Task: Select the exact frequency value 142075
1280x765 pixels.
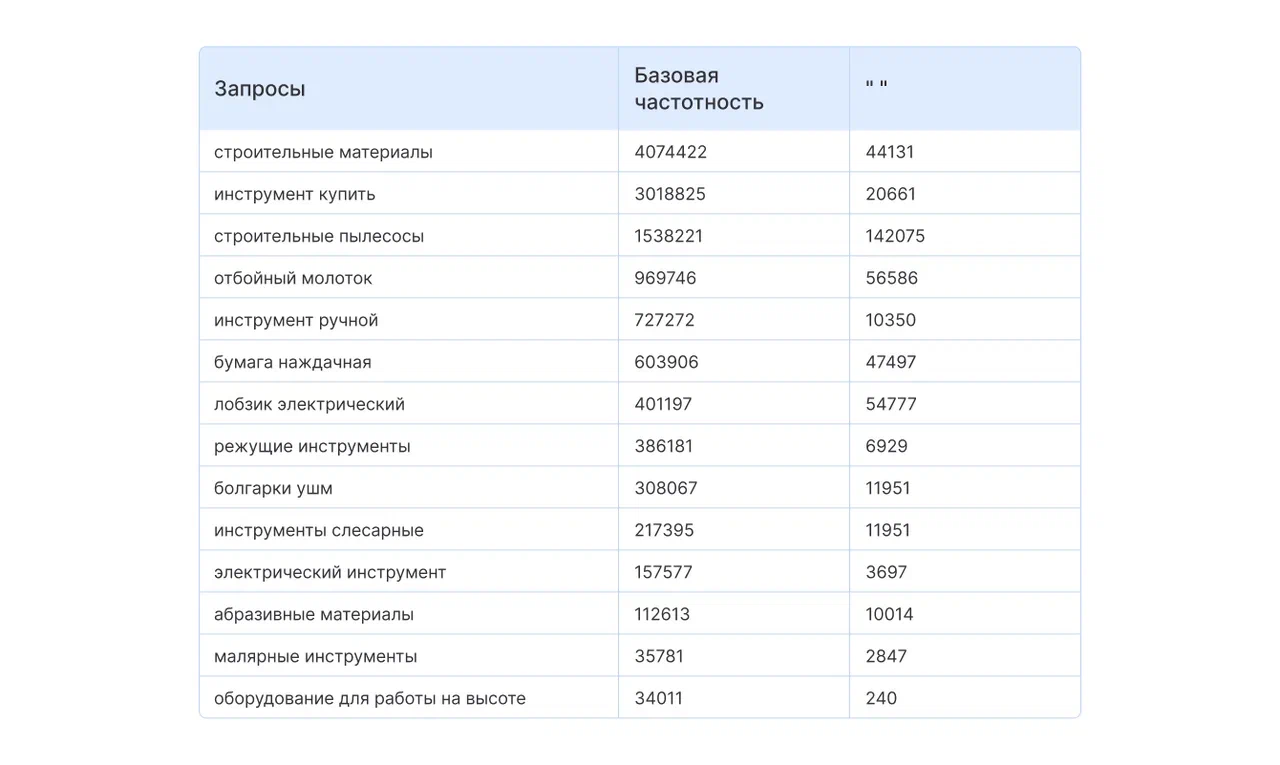Action: [895, 236]
